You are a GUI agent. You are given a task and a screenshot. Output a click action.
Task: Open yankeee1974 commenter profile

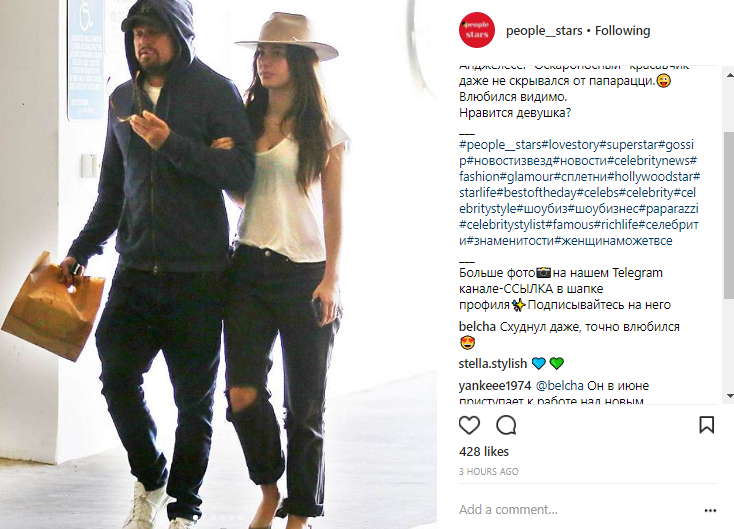coord(495,386)
